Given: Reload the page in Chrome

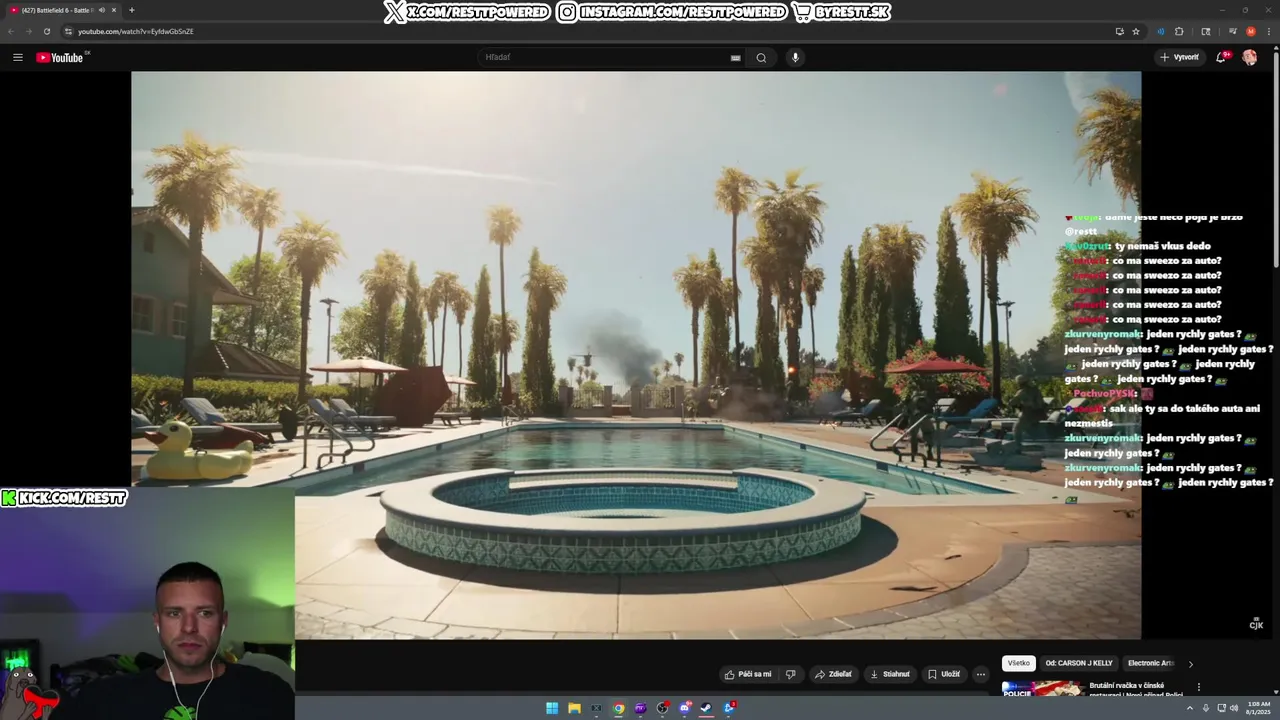Looking at the screenshot, I should click(46, 31).
